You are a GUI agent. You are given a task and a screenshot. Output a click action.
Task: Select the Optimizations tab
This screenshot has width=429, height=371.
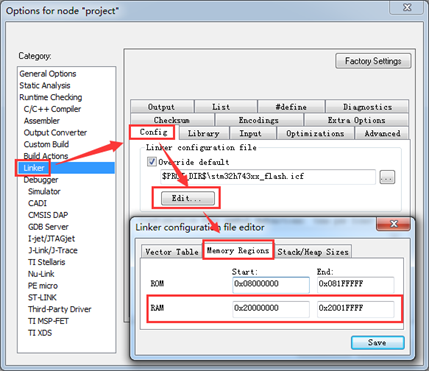click(x=315, y=133)
